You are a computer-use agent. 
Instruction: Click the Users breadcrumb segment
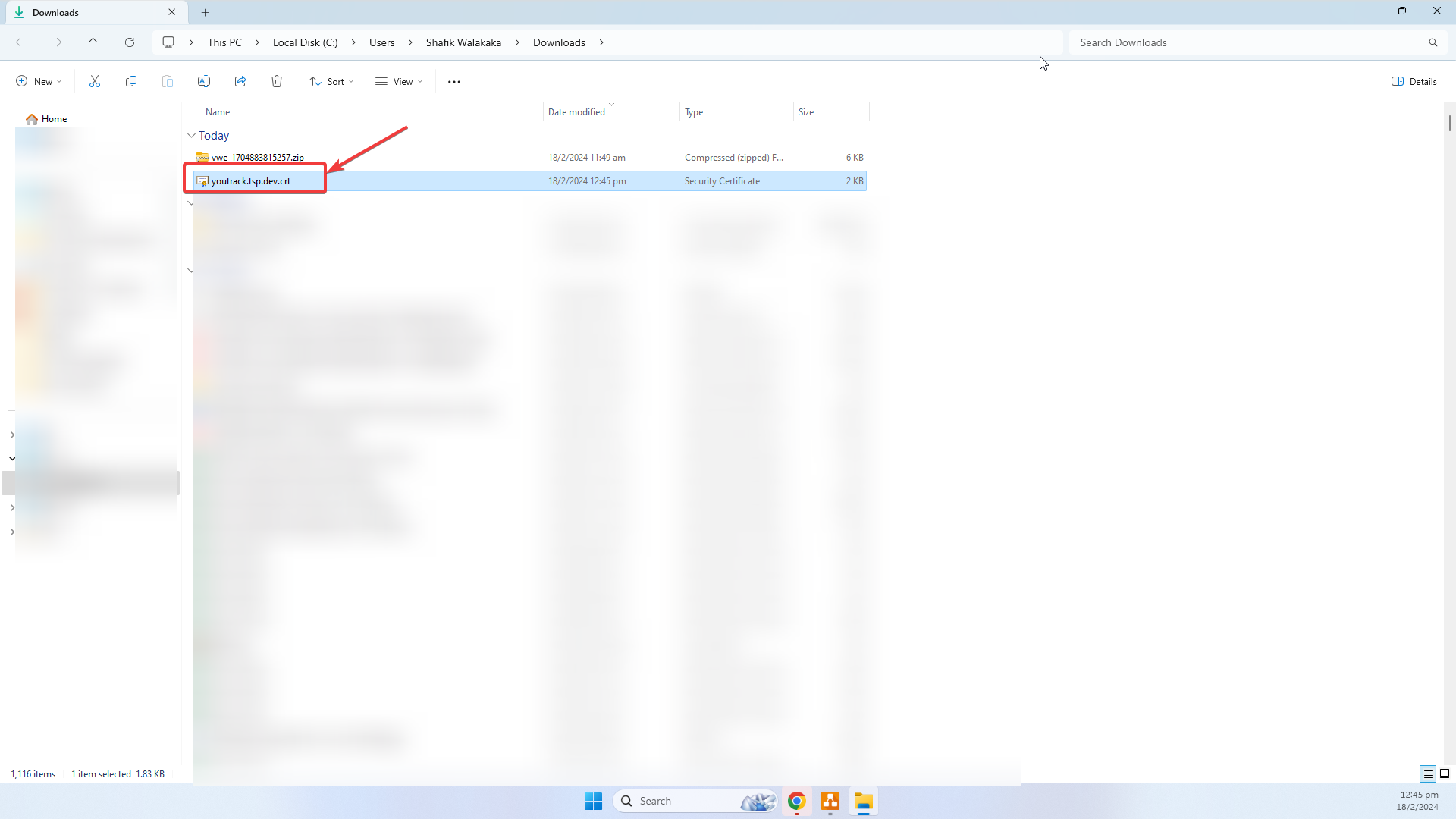click(381, 42)
